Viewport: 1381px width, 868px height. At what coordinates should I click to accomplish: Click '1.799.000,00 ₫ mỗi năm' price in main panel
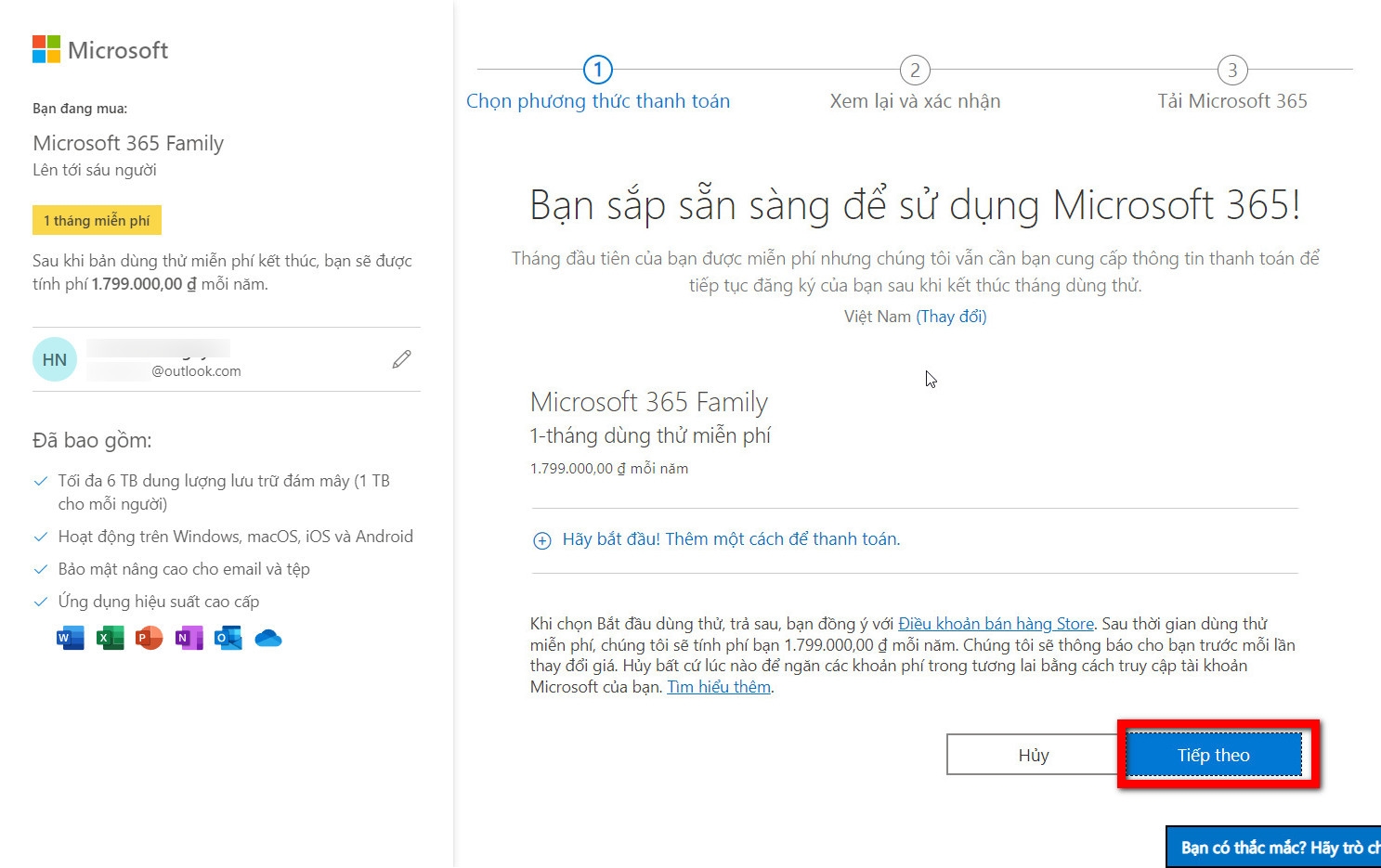coord(609,469)
